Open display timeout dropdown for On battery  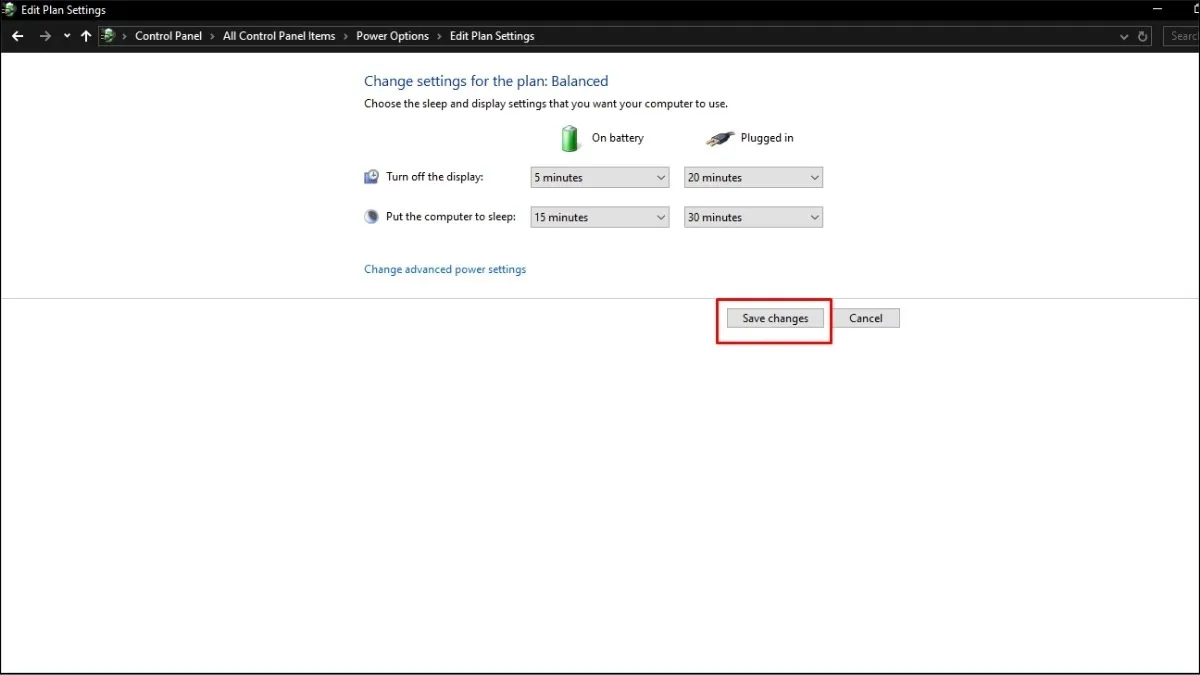[x=599, y=178]
